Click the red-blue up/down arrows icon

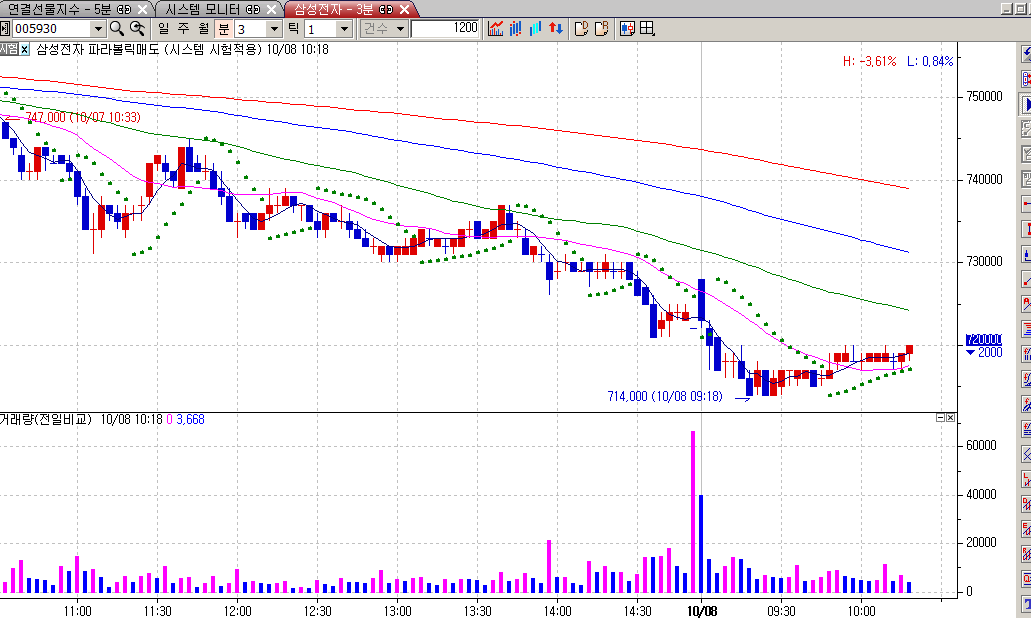554,28
